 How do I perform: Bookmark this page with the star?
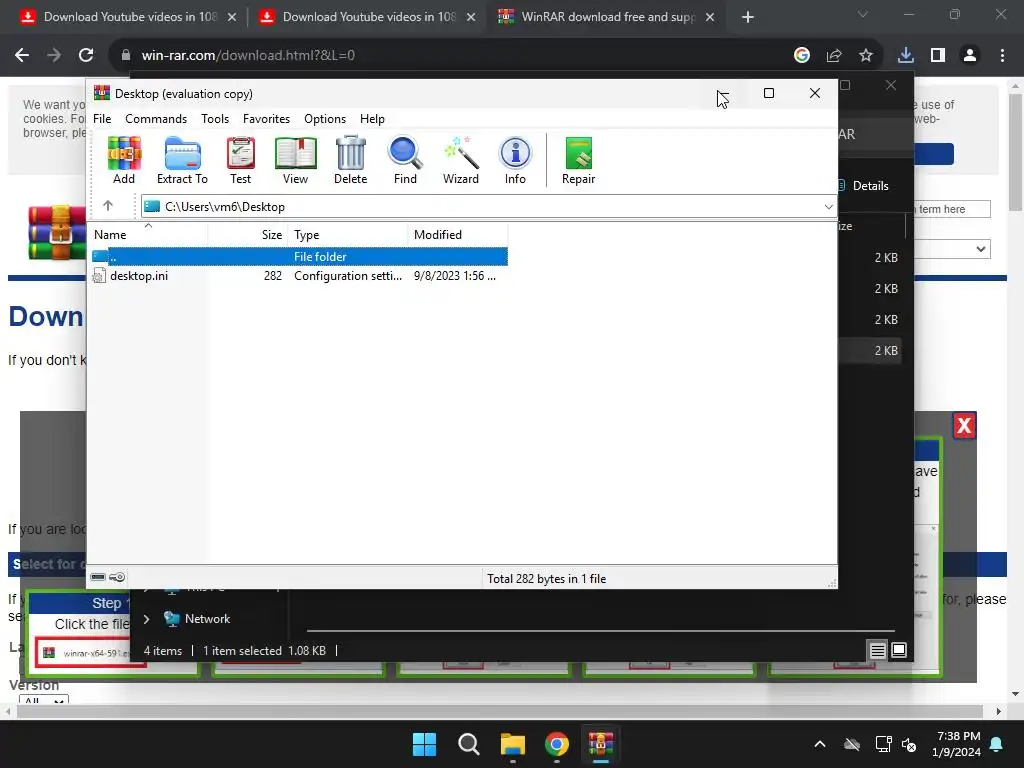click(x=866, y=56)
